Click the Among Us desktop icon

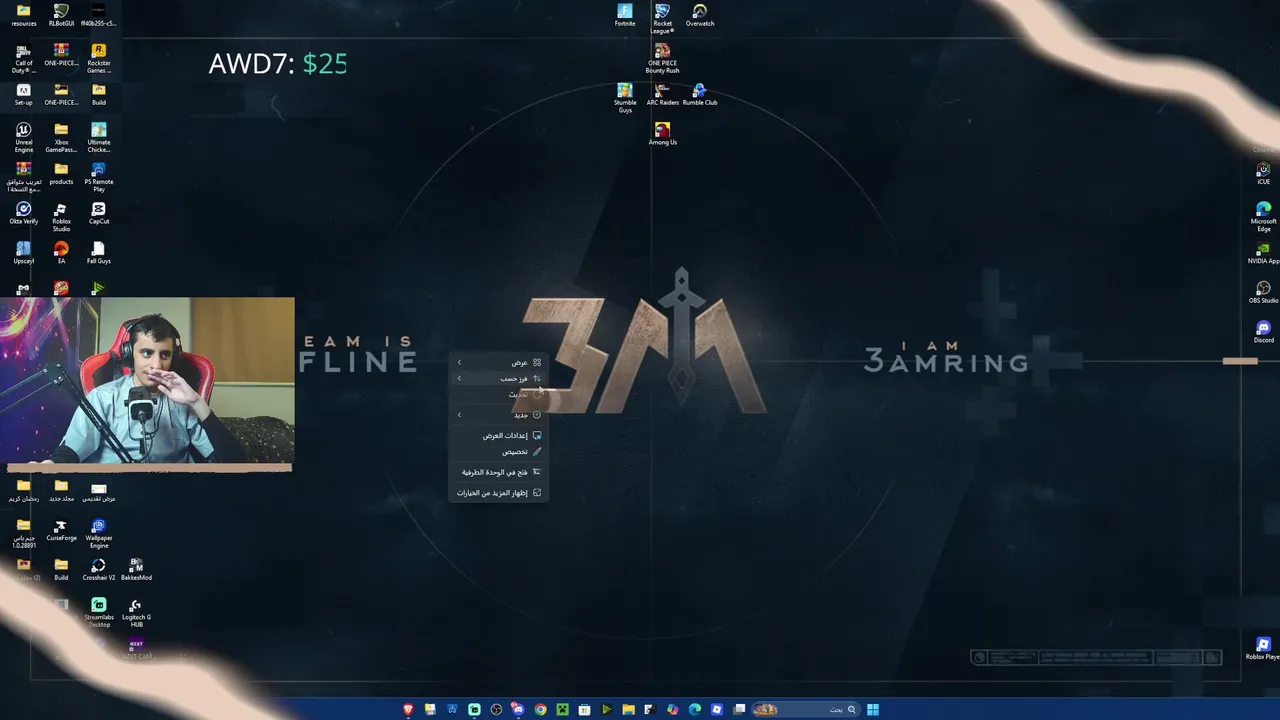coord(662,134)
